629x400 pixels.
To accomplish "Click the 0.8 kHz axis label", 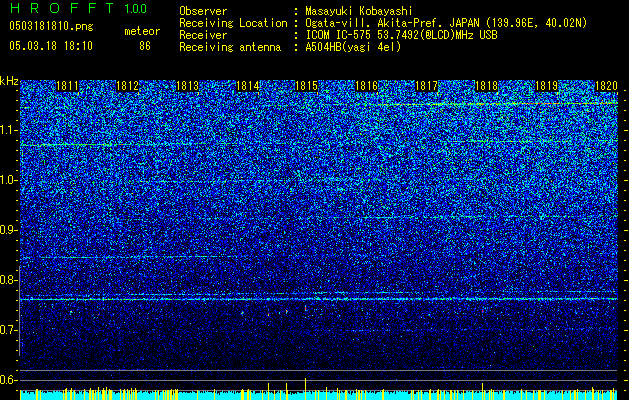I will [9, 280].
